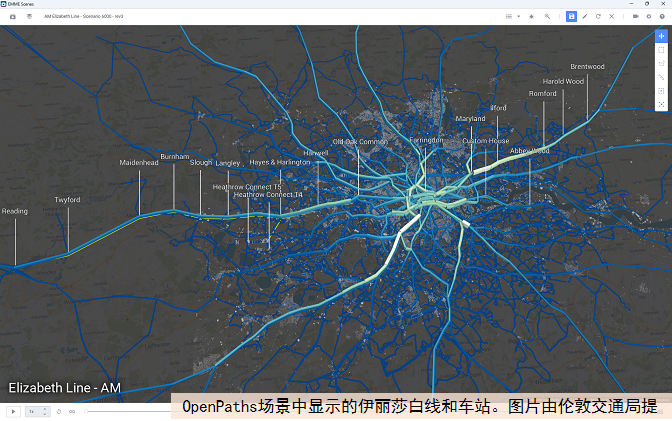
Task: Select the zoom-to-selection box tool
Action: tap(661, 91)
